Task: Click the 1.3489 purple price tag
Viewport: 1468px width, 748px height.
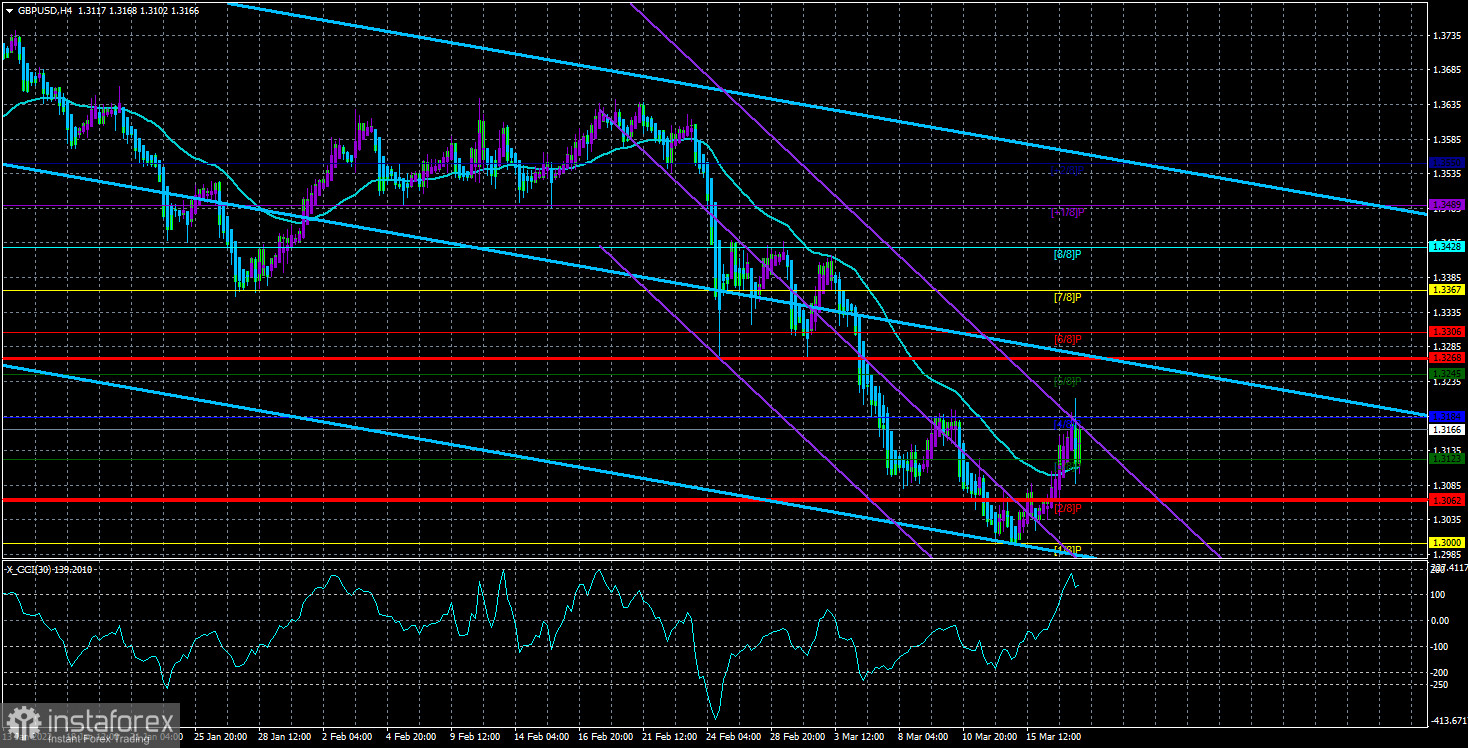Action: click(1448, 205)
